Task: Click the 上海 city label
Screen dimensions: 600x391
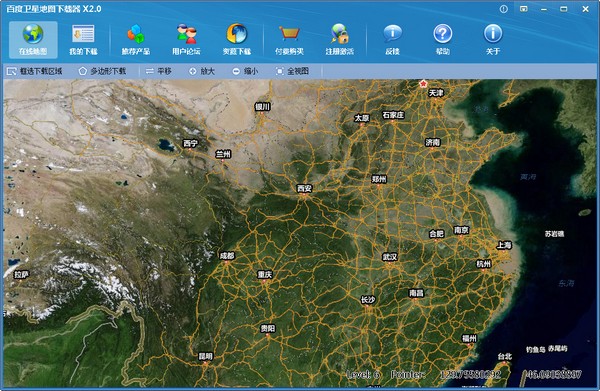Action: click(x=504, y=245)
